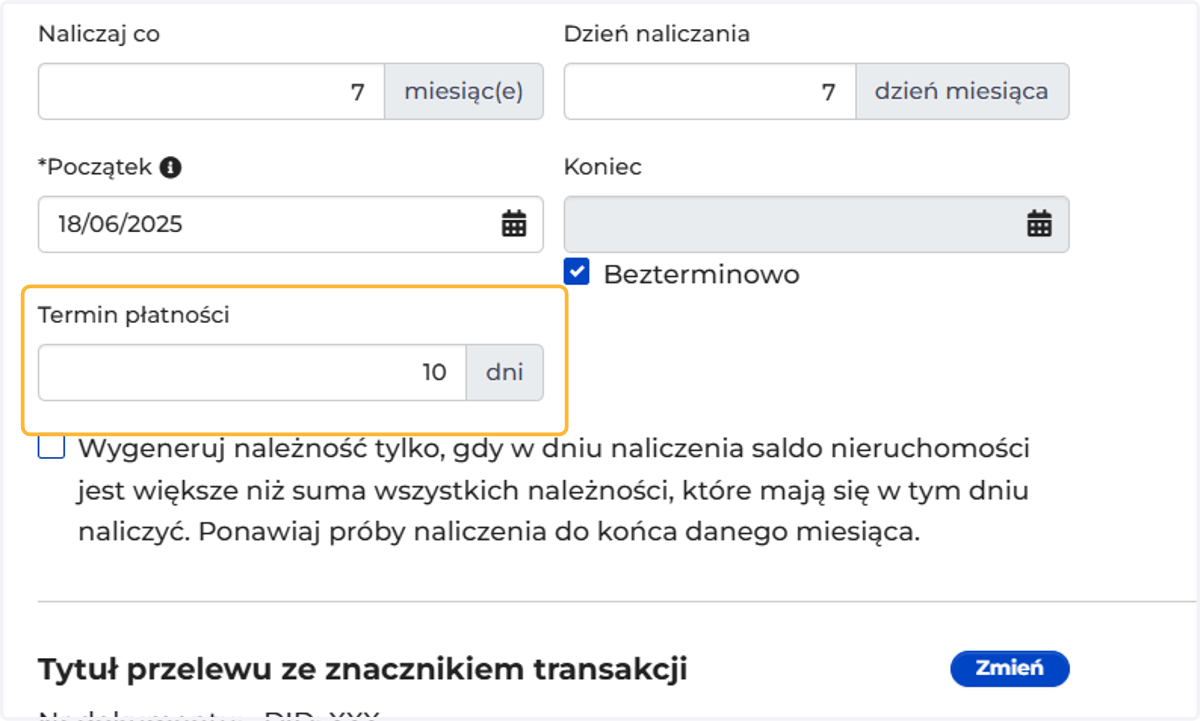Focus the Naliczaj co number field
This screenshot has height=721, width=1200.
[x=211, y=92]
